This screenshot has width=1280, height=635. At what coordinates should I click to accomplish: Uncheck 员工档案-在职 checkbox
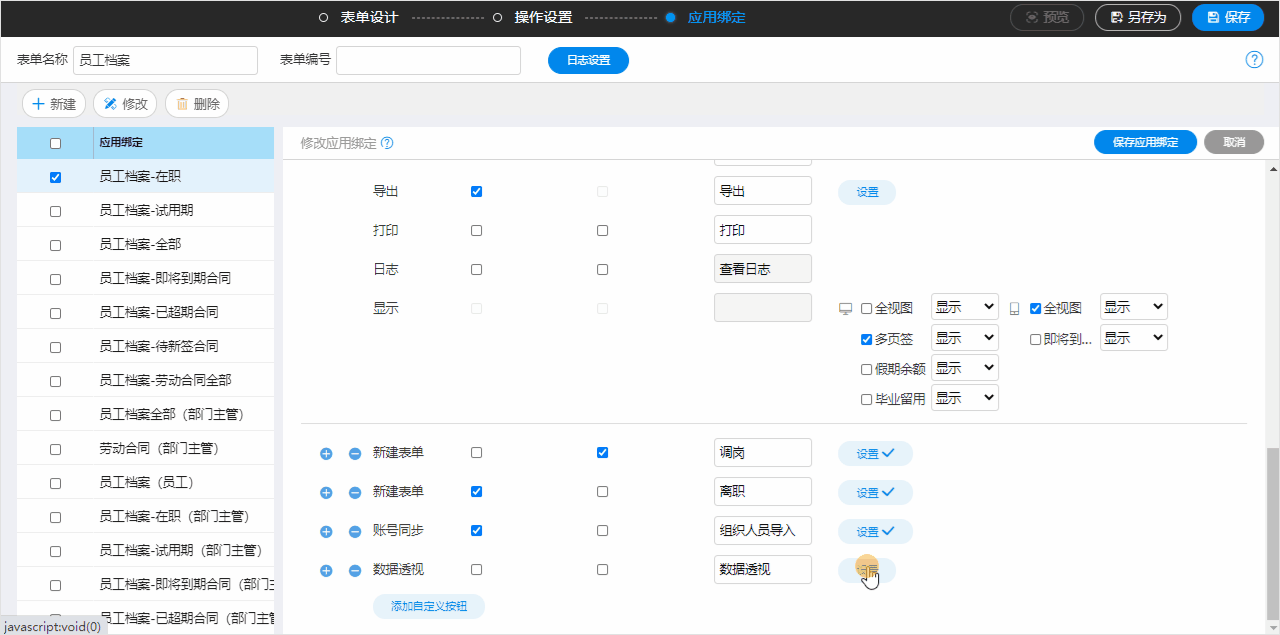55,177
